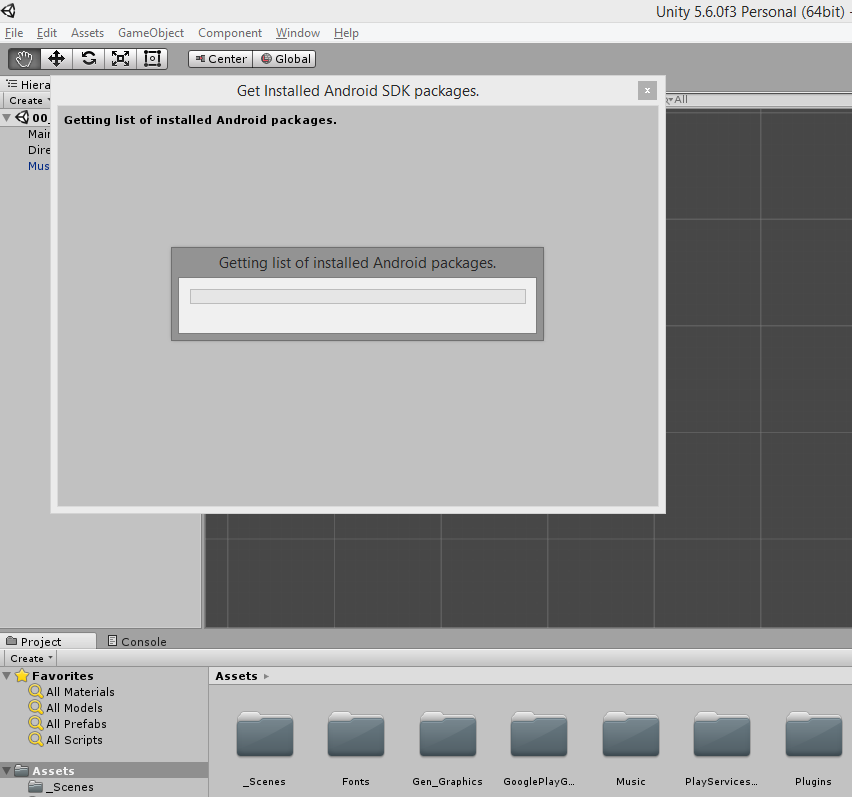Click the Unity logo icon in title bar
This screenshot has height=797, width=852.
[x=8, y=10]
